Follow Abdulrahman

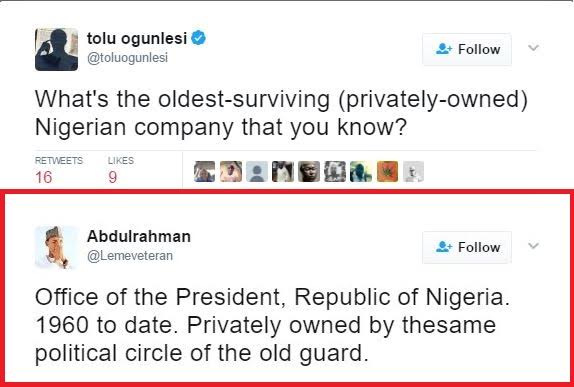point(467,247)
